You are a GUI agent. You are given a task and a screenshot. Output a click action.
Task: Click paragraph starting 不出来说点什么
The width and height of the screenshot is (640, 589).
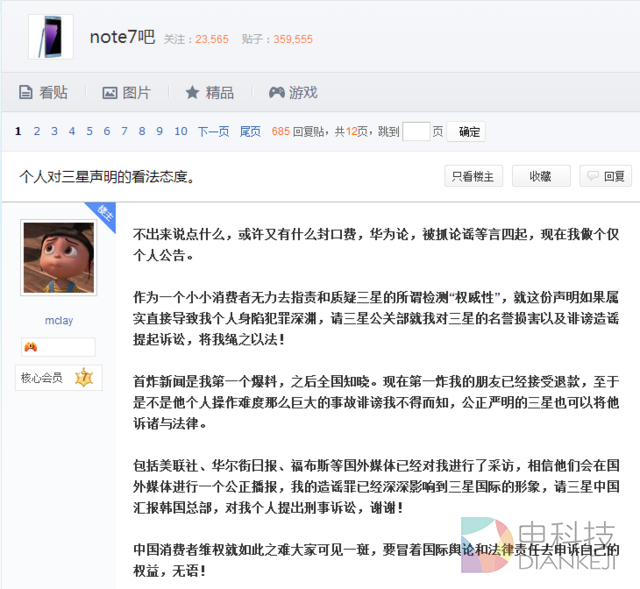376,244
